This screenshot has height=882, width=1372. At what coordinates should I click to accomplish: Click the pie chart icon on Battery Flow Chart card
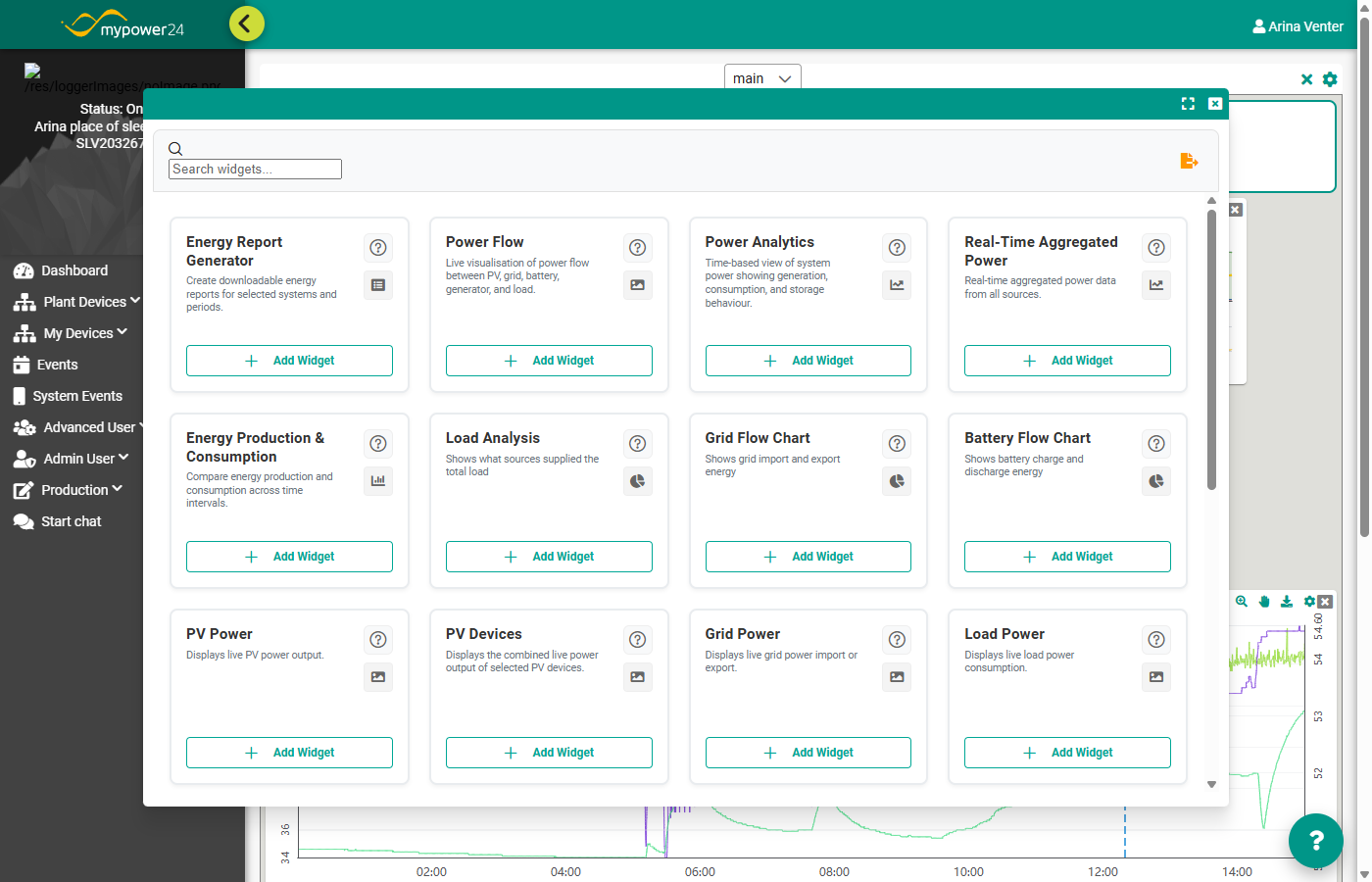coord(1156,481)
